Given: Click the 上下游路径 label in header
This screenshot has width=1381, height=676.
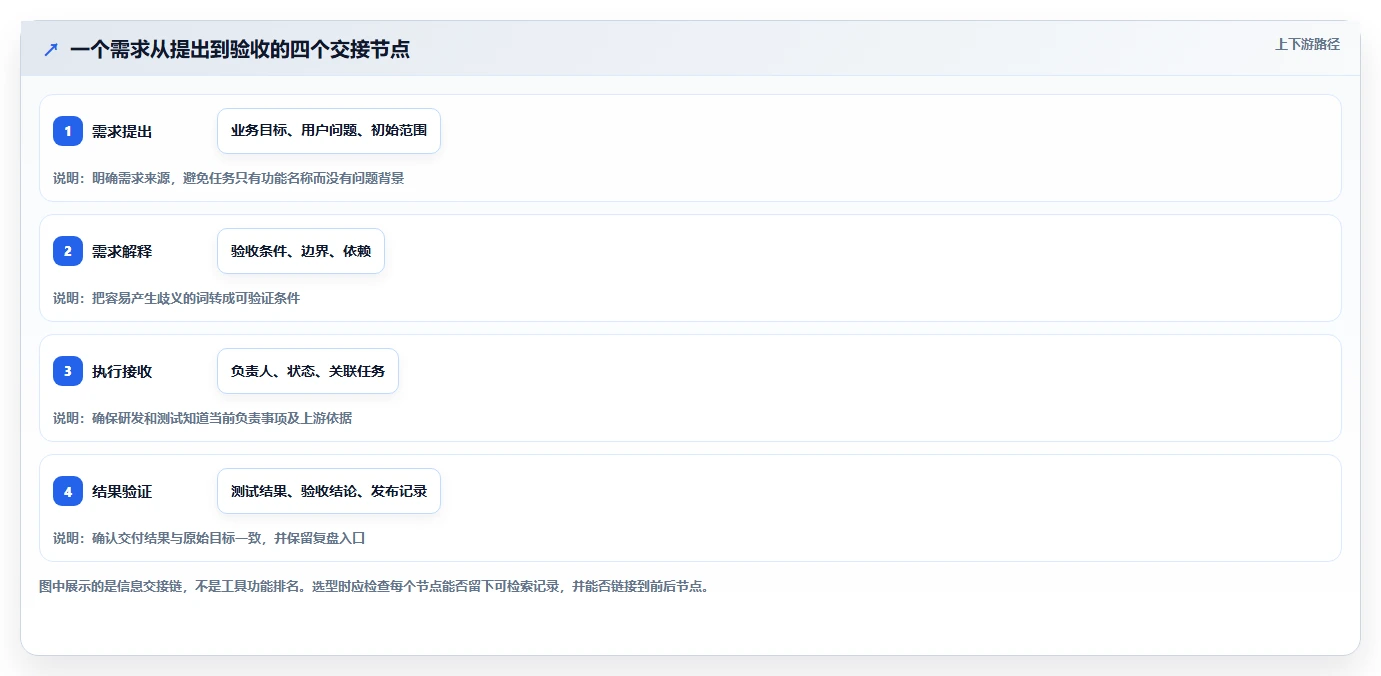Looking at the screenshot, I should [1307, 45].
